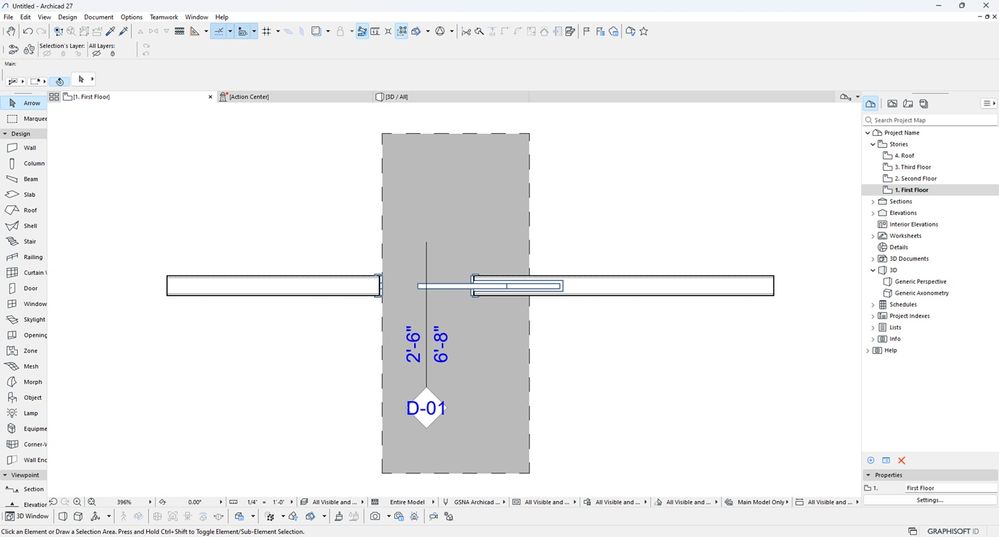This screenshot has width=999, height=537.
Task: Toggle the quick selection button under Main
Action: pos(60,82)
